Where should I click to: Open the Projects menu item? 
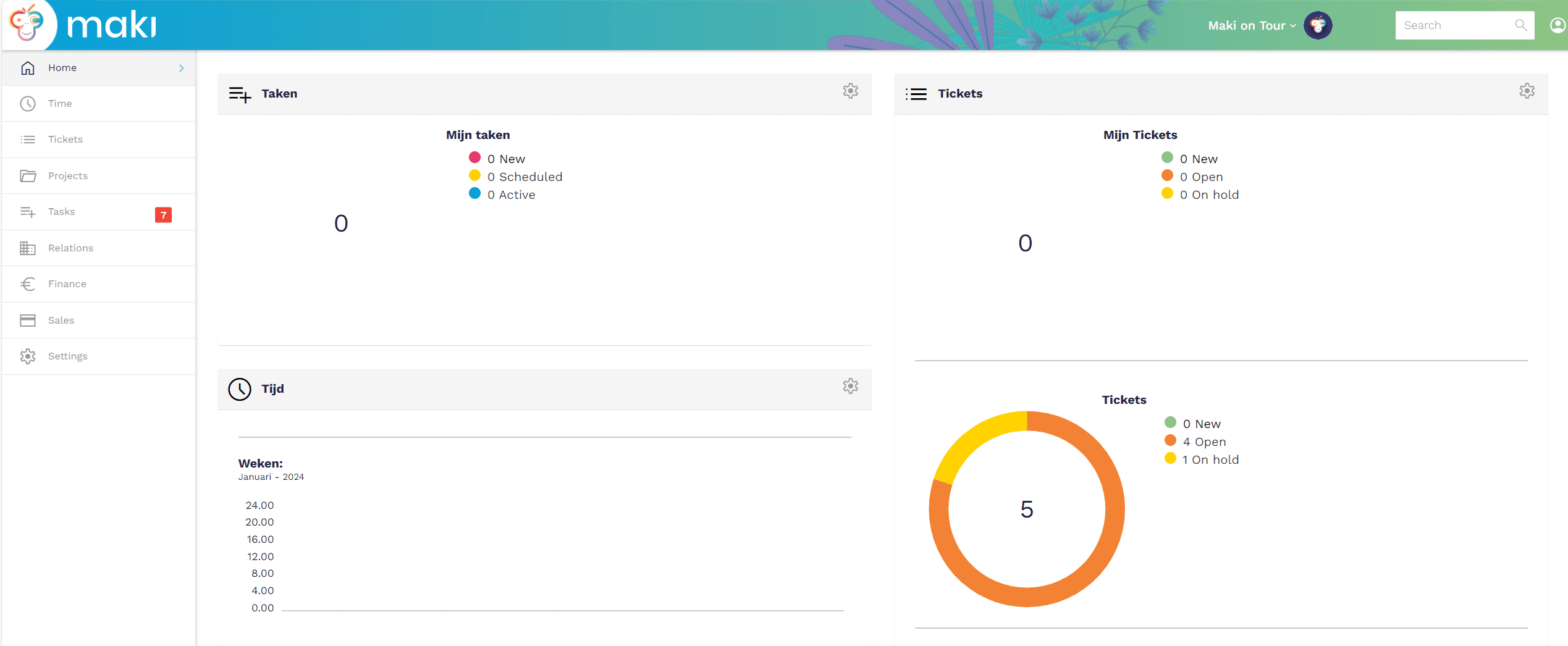(68, 176)
